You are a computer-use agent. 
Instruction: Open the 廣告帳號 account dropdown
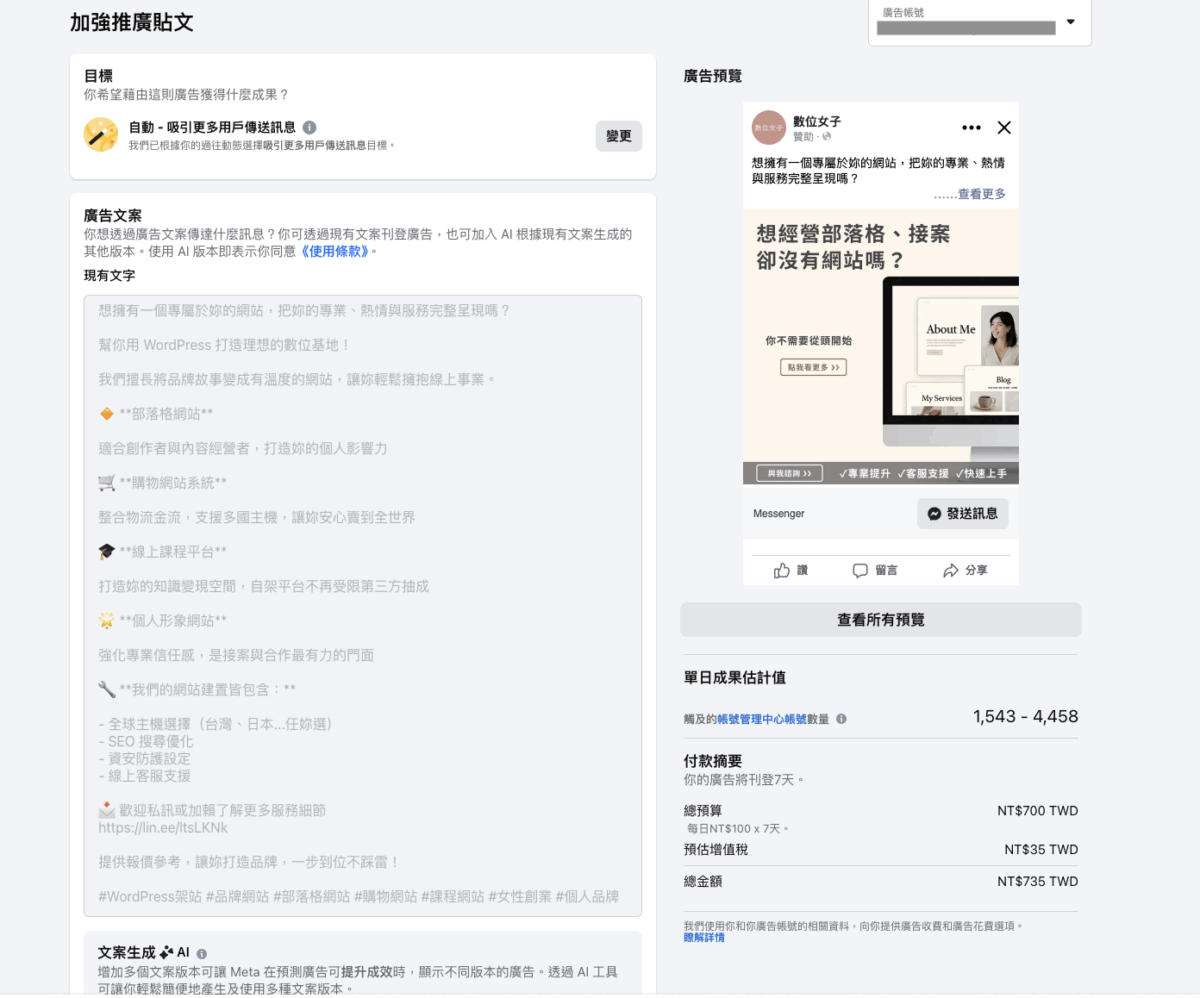tap(1070, 22)
